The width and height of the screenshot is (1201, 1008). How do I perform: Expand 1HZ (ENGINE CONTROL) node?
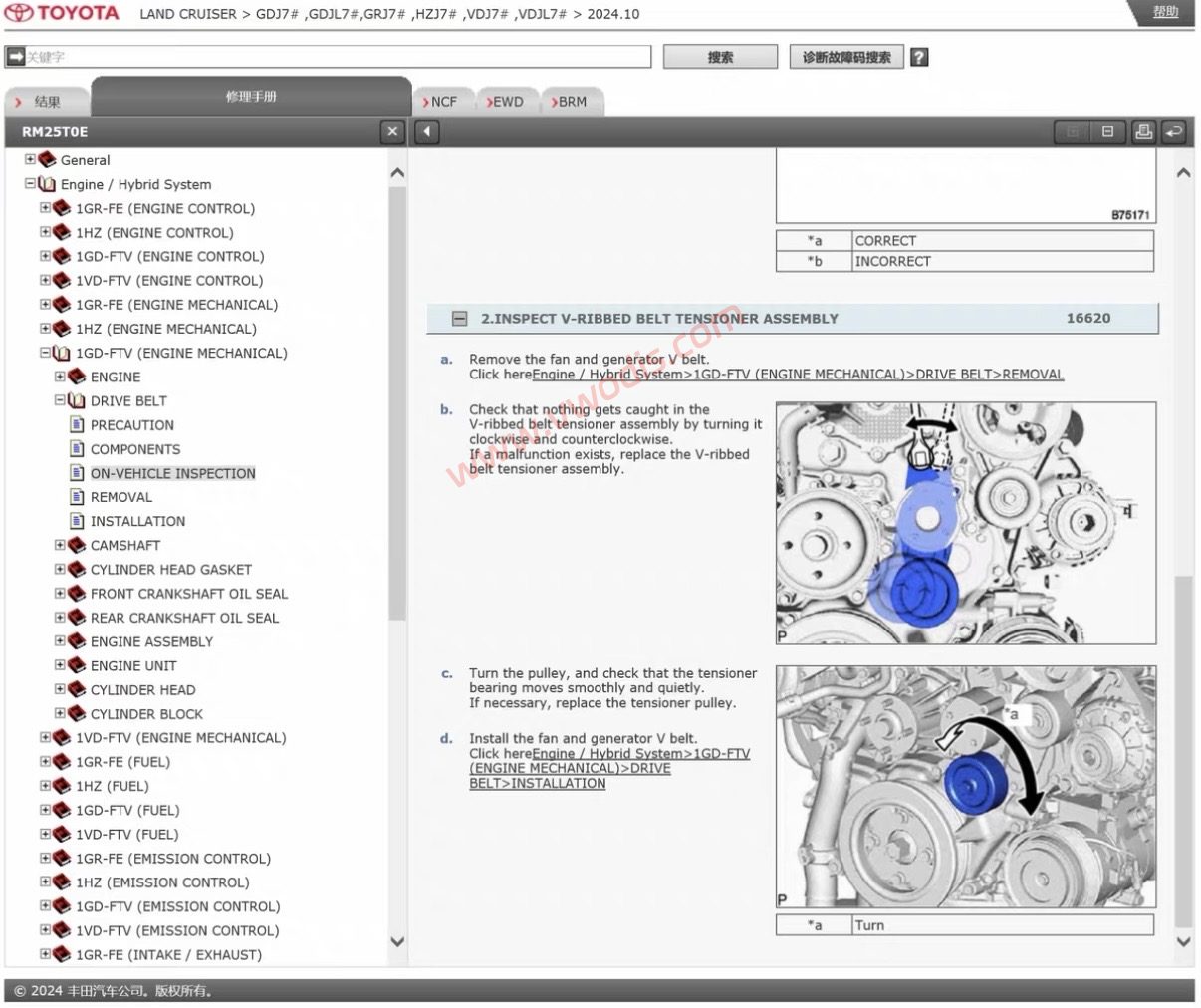point(45,232)
